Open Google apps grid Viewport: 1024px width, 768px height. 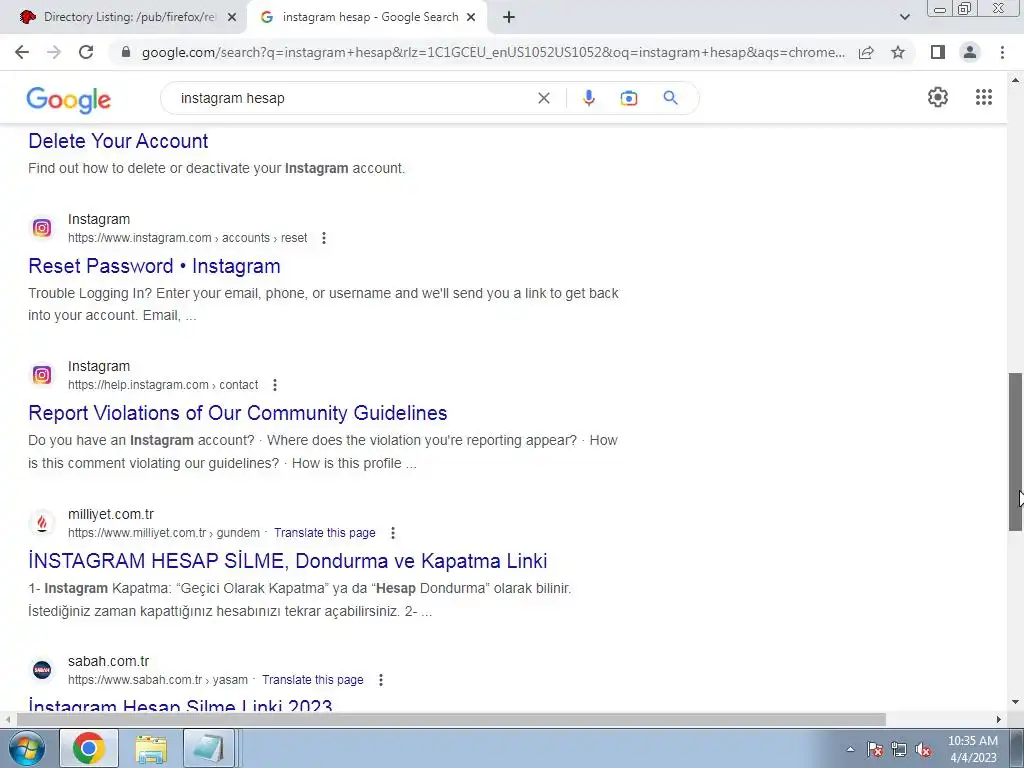984,97
